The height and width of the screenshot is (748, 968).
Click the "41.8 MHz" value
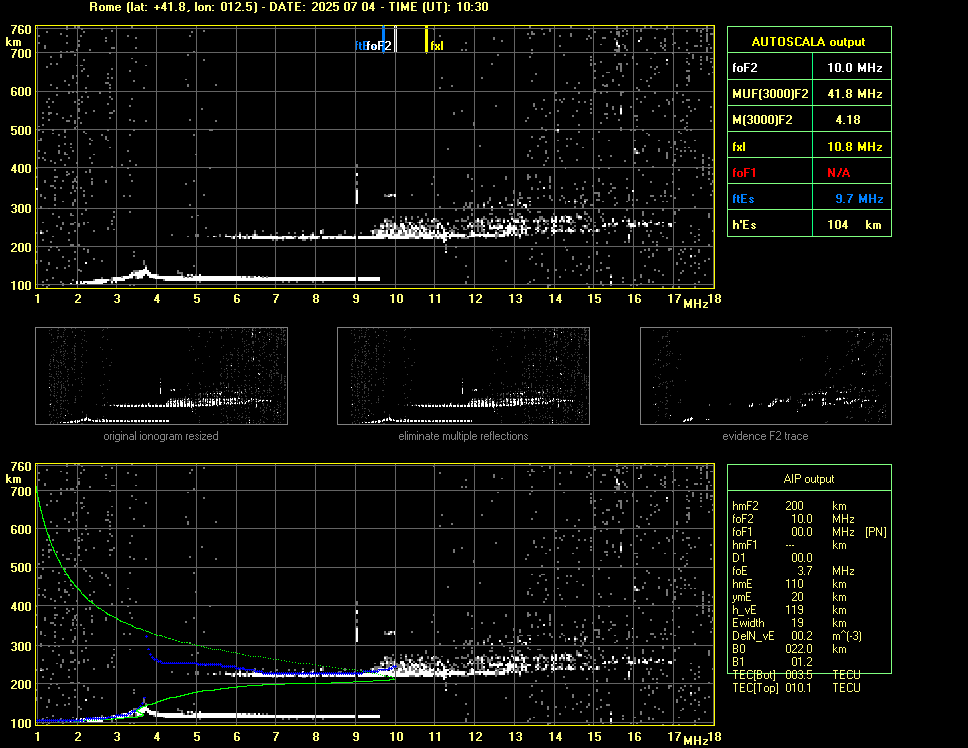click(x=854, y=94)
